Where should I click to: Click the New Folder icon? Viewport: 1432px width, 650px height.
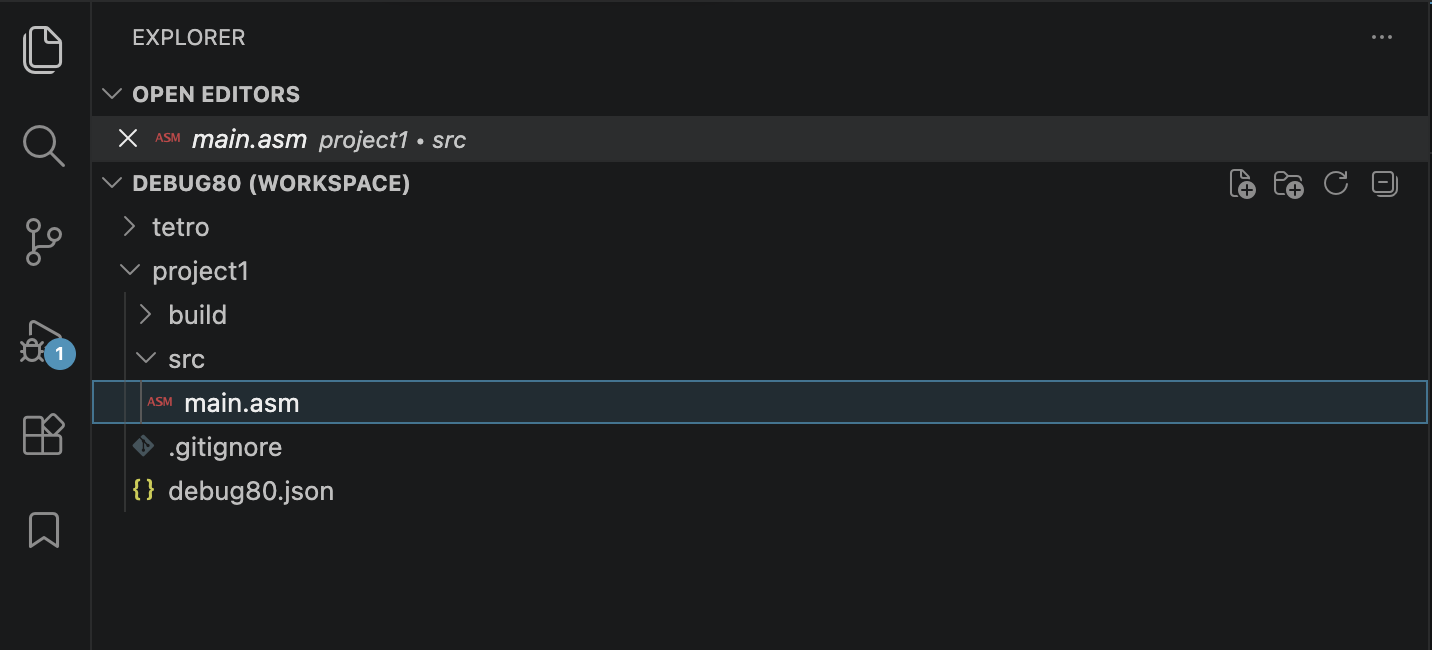click(1288, 184)
